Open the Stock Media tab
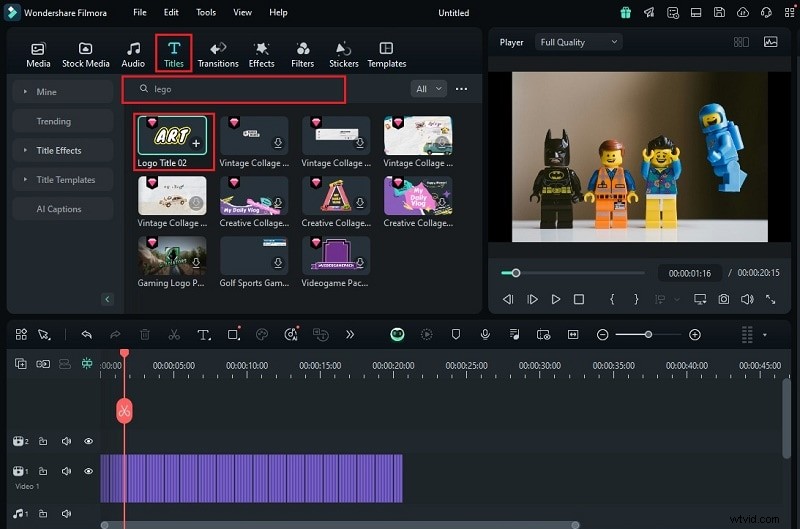800x529 pixels. point(85,55)
